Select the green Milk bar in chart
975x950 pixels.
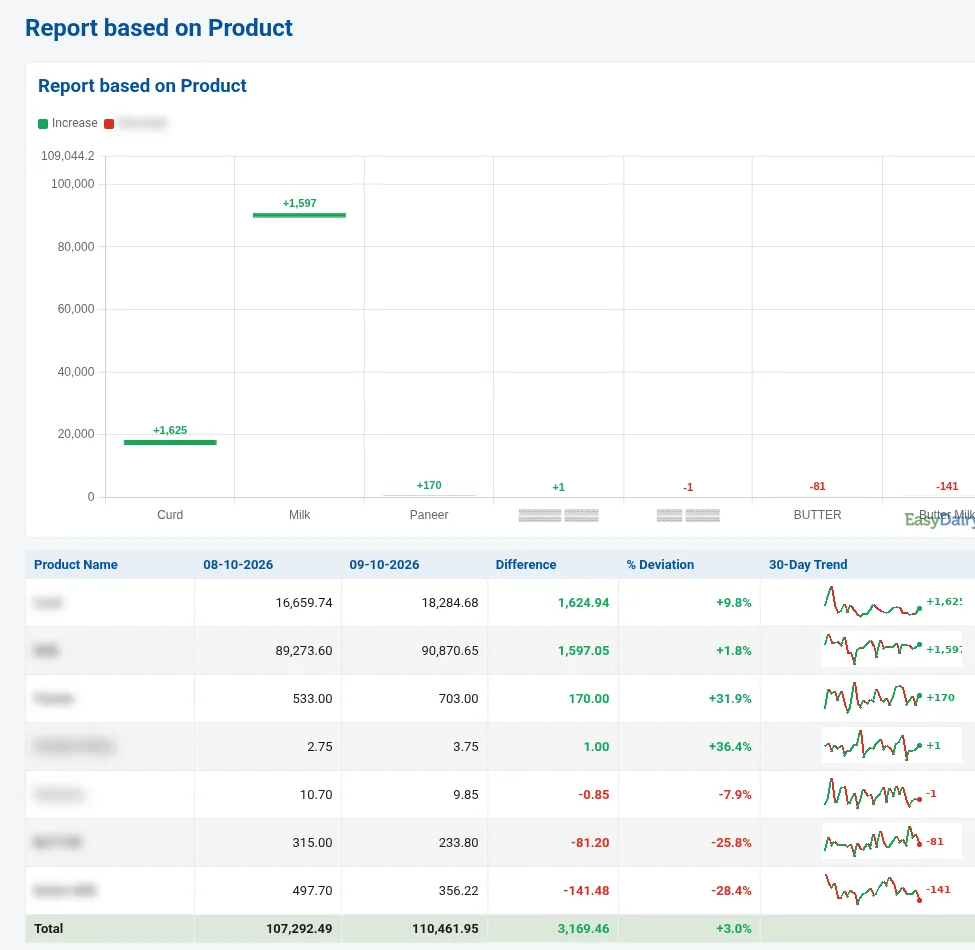tap(299, 215)
